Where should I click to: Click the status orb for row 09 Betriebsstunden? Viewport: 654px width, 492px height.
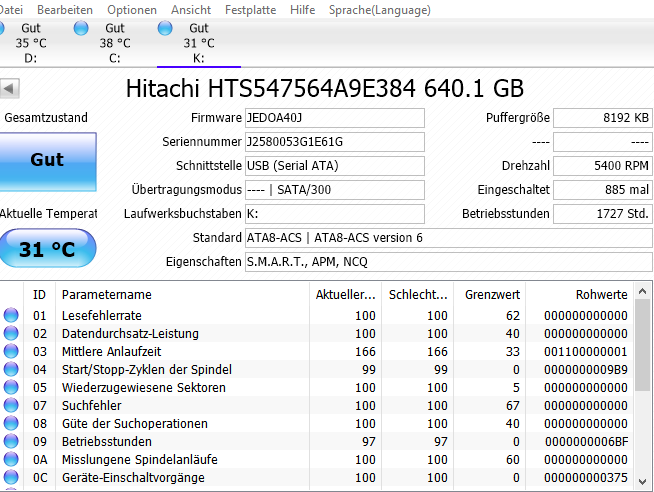[x=11, y=441]
